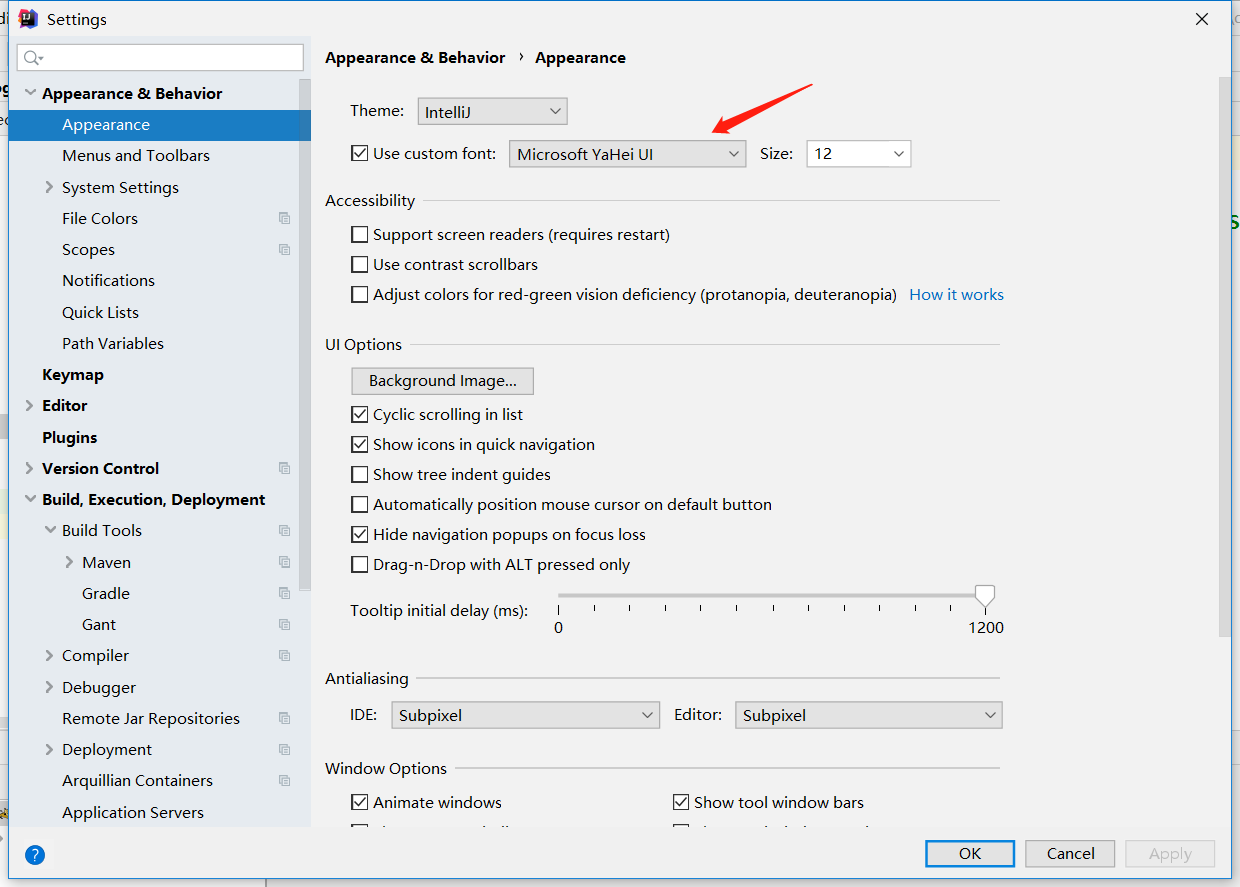Open the Keymap settings page

pos(73,374)
